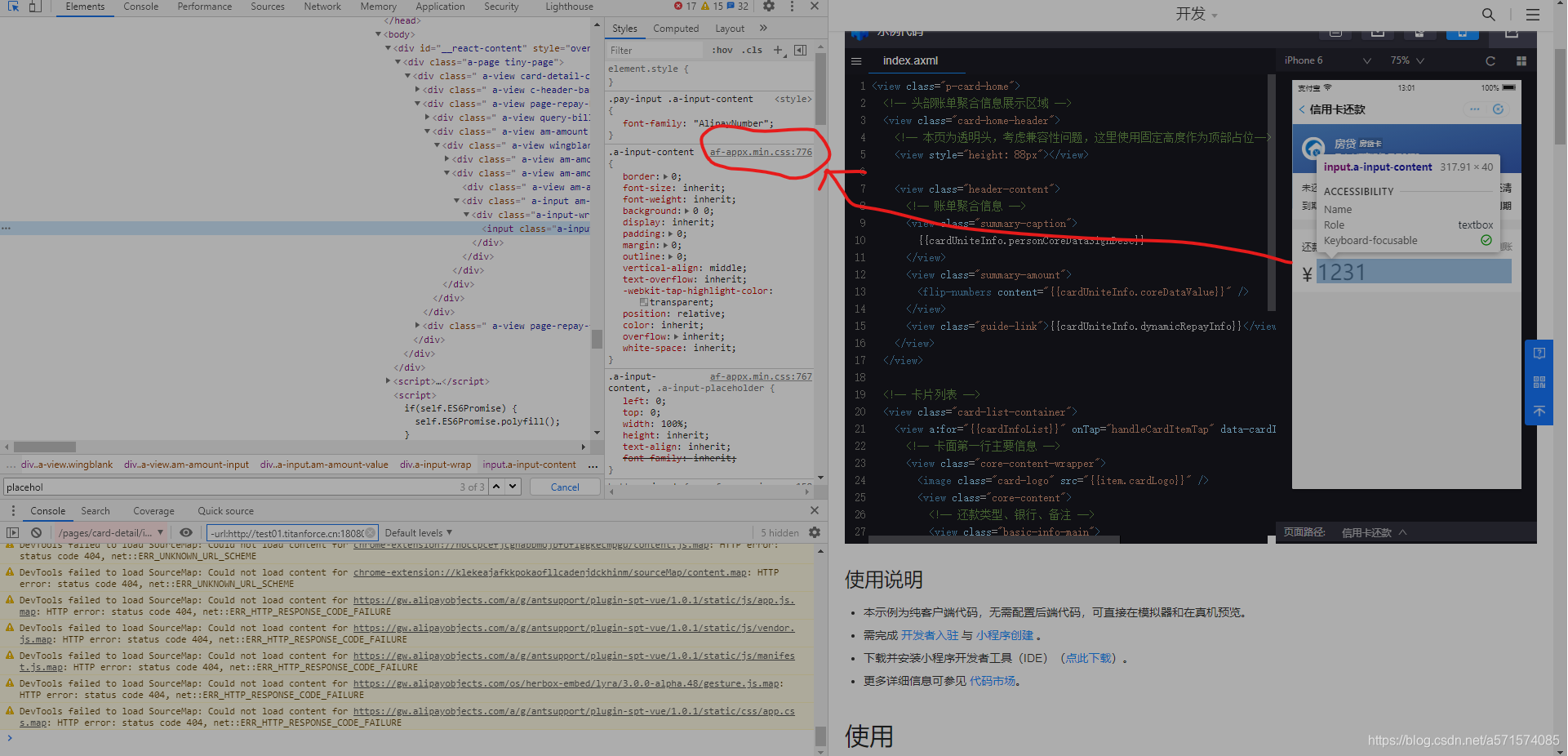1568x756 pixels.
Task: Tap the back arrow in 信用卡还款 header
Action: coord(1302,109)
